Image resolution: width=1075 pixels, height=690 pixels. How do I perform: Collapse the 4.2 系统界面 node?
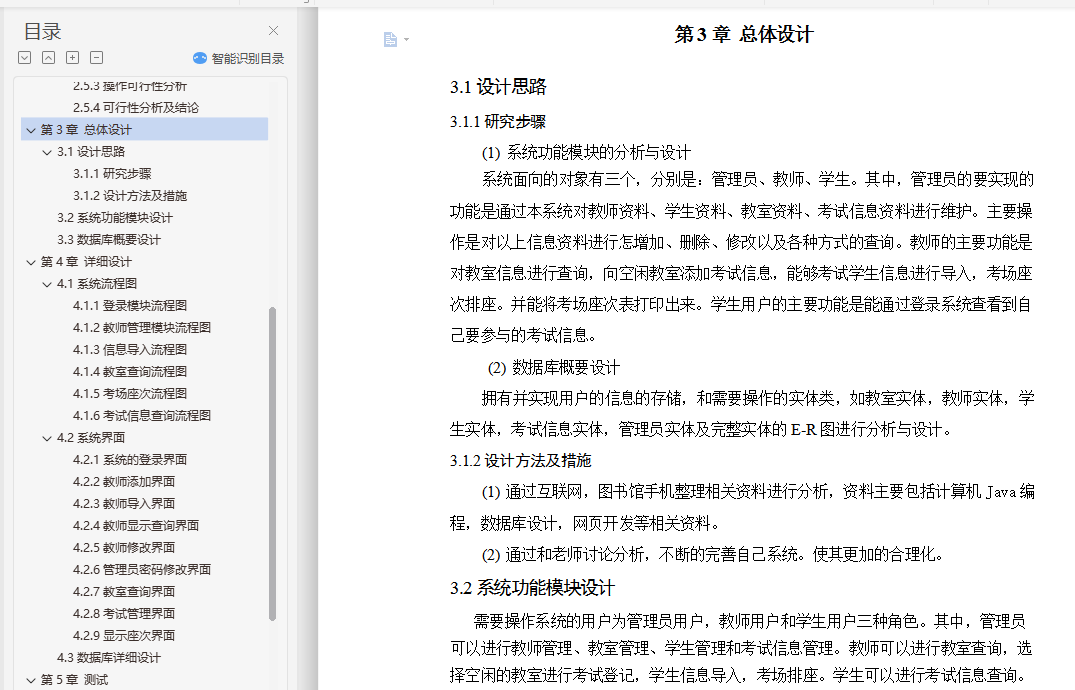[47, 438]
